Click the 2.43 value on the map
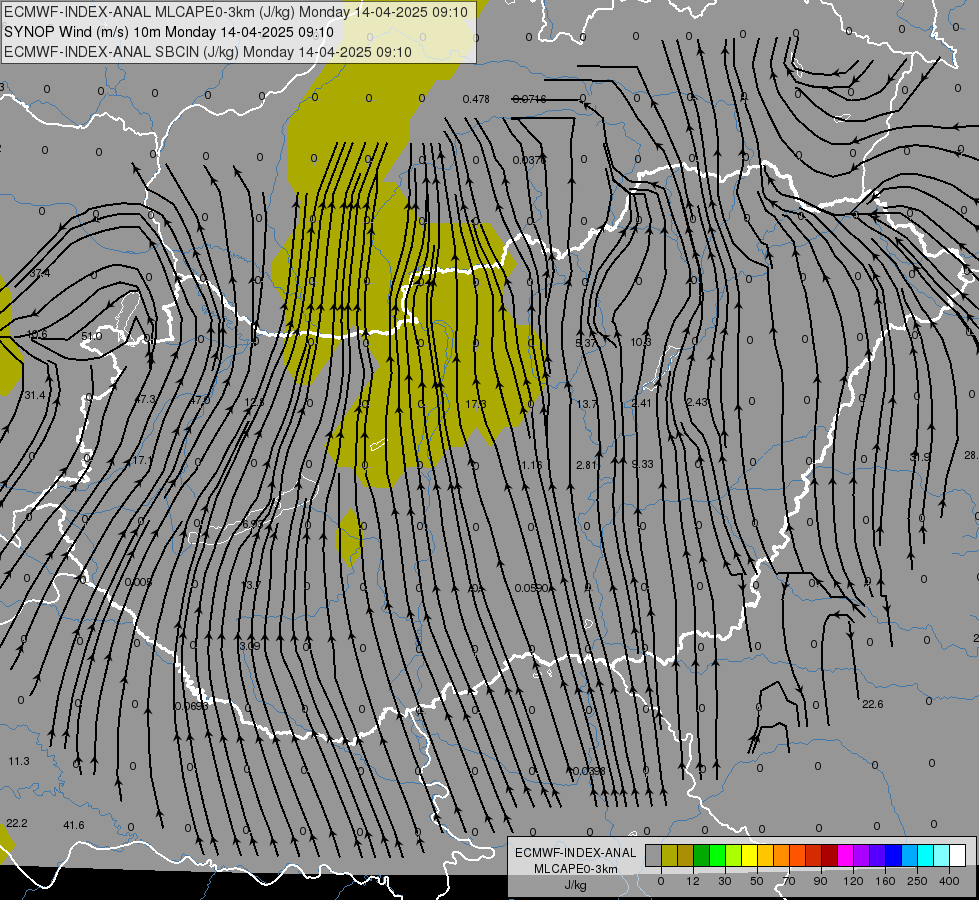 pyautogui.click(x=697, y=402)
